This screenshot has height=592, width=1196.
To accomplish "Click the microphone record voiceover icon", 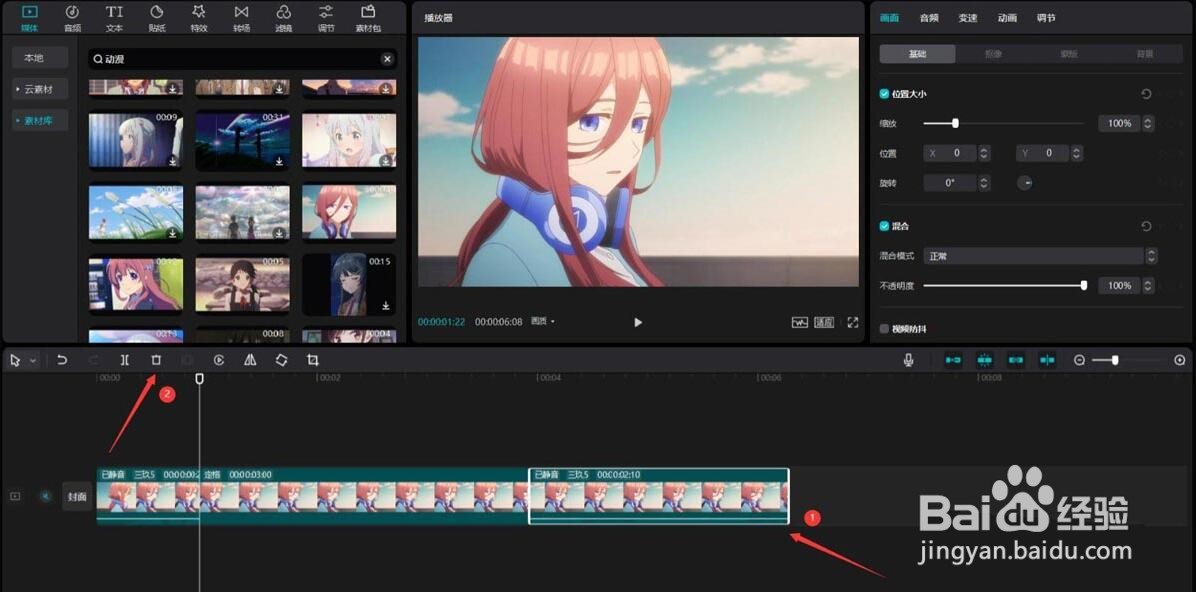I will tap(908, 360).
